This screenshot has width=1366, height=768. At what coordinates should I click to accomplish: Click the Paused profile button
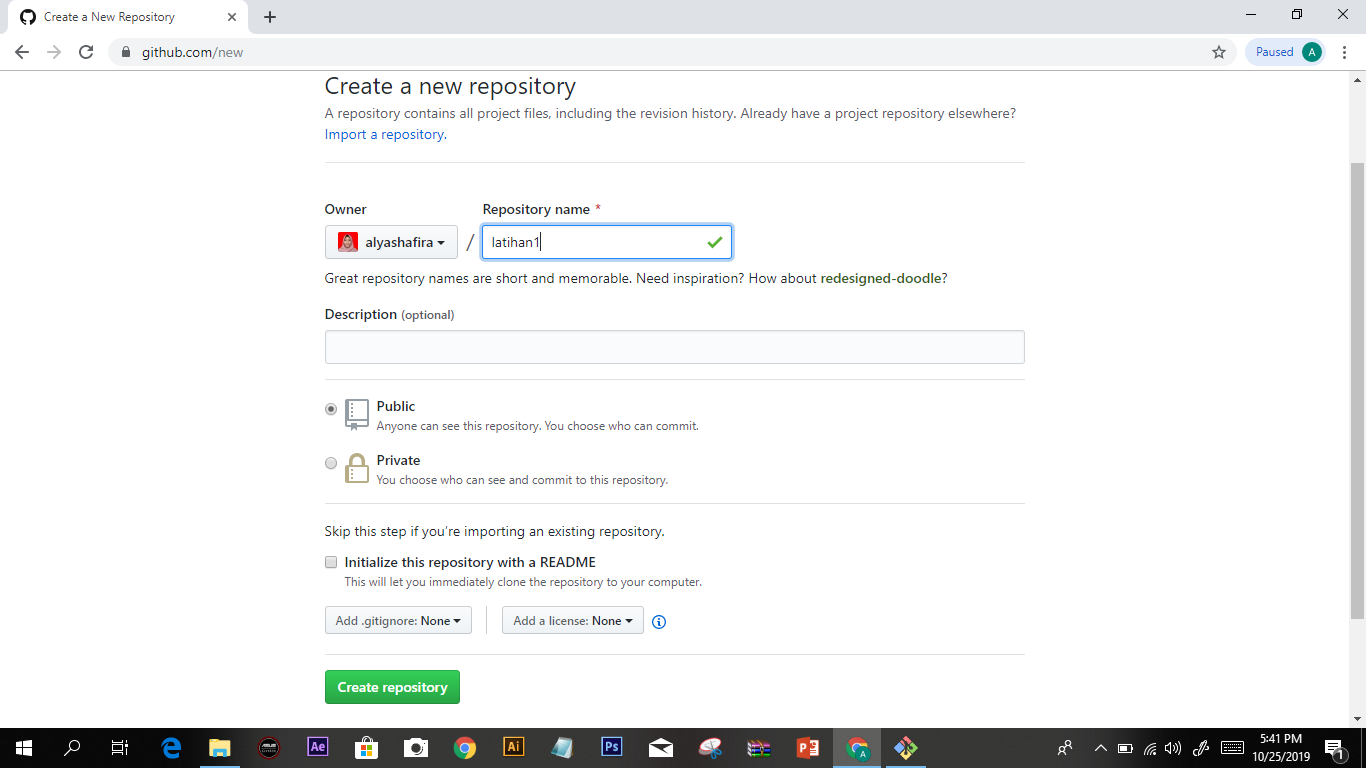pyautogui.click(x=1285, y=52)
